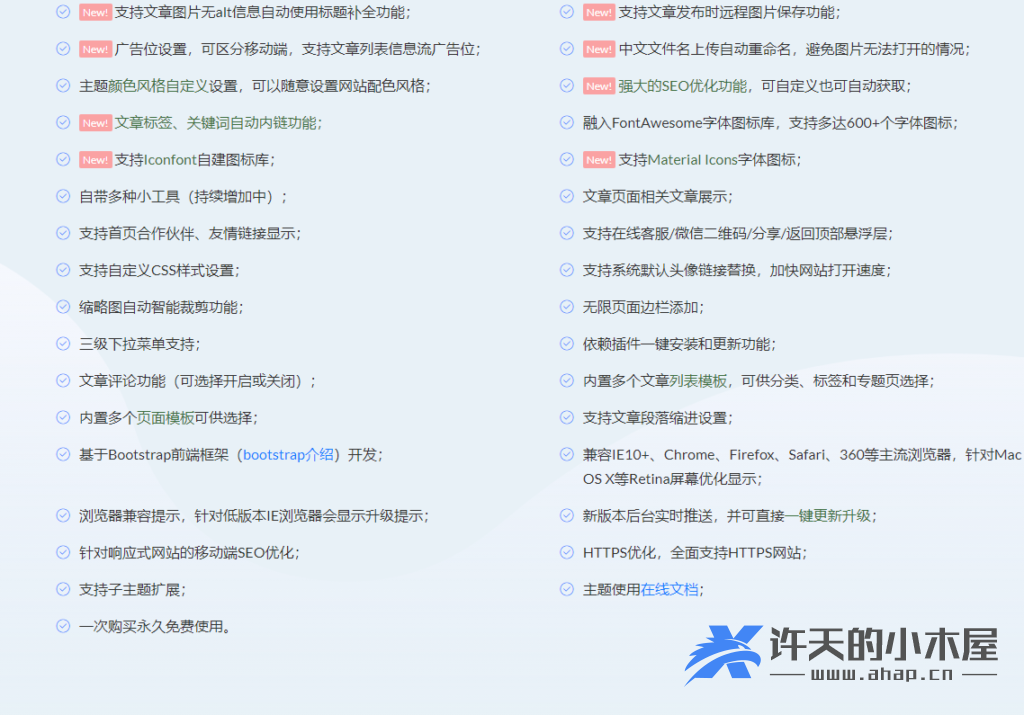This screenshot has height=715, width=1024.
Task: Click the text 依赖插件一键安装和更新功能
Action: point(677,344)
